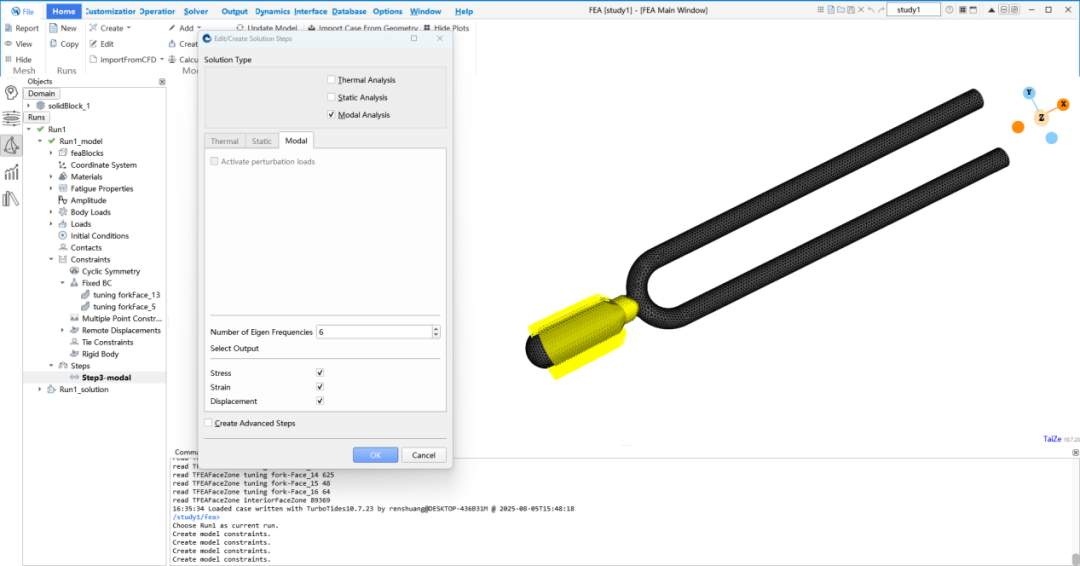Click the View eye icon in ribbon

(x=8, y=43)
